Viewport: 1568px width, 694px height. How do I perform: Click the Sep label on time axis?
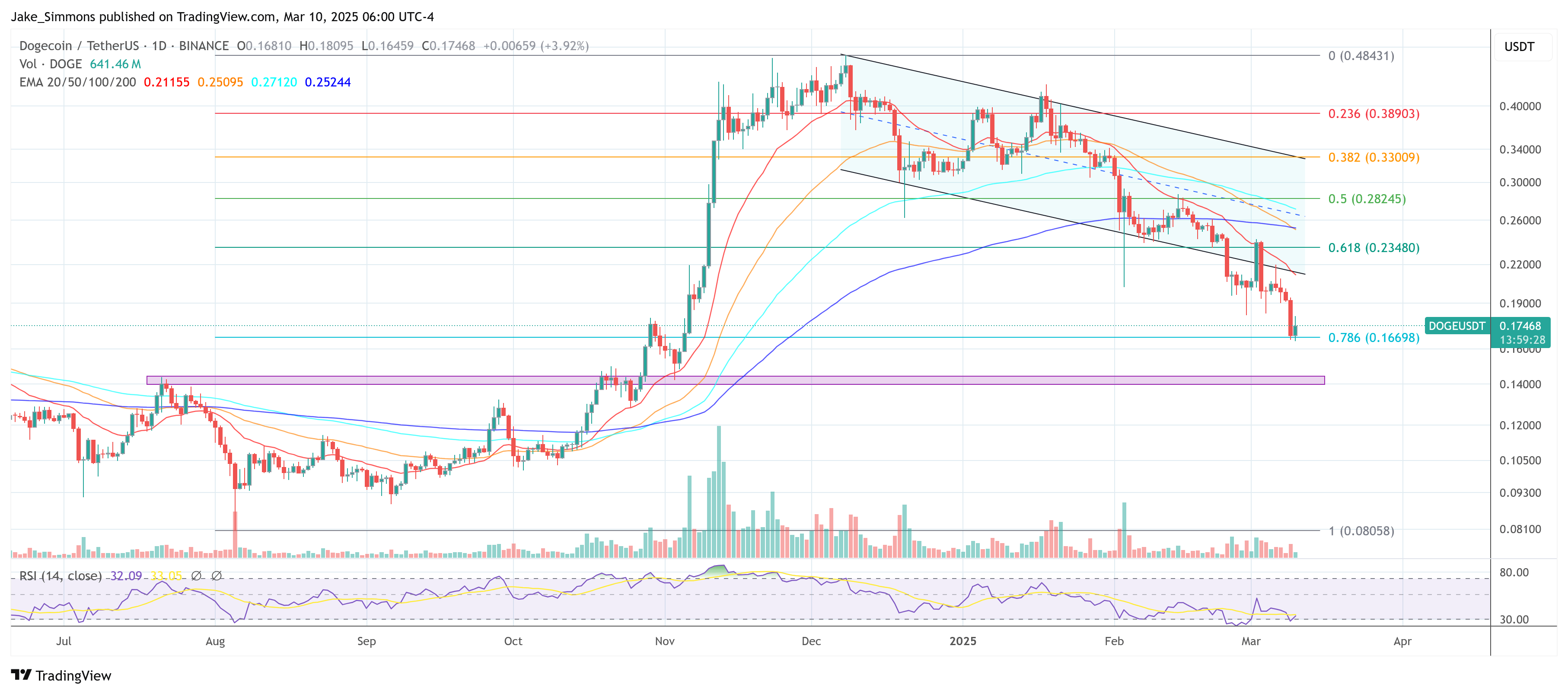tap(367, 641)
